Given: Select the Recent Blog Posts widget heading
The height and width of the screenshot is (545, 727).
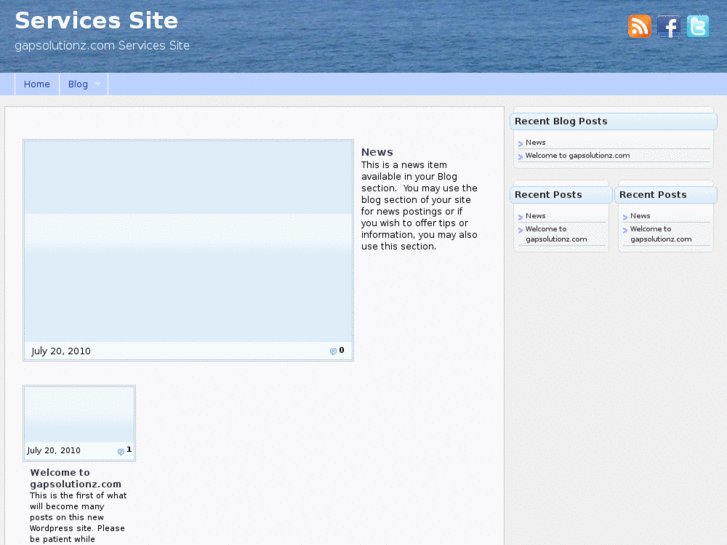Looking at the screenshot, I should [561, 121].
